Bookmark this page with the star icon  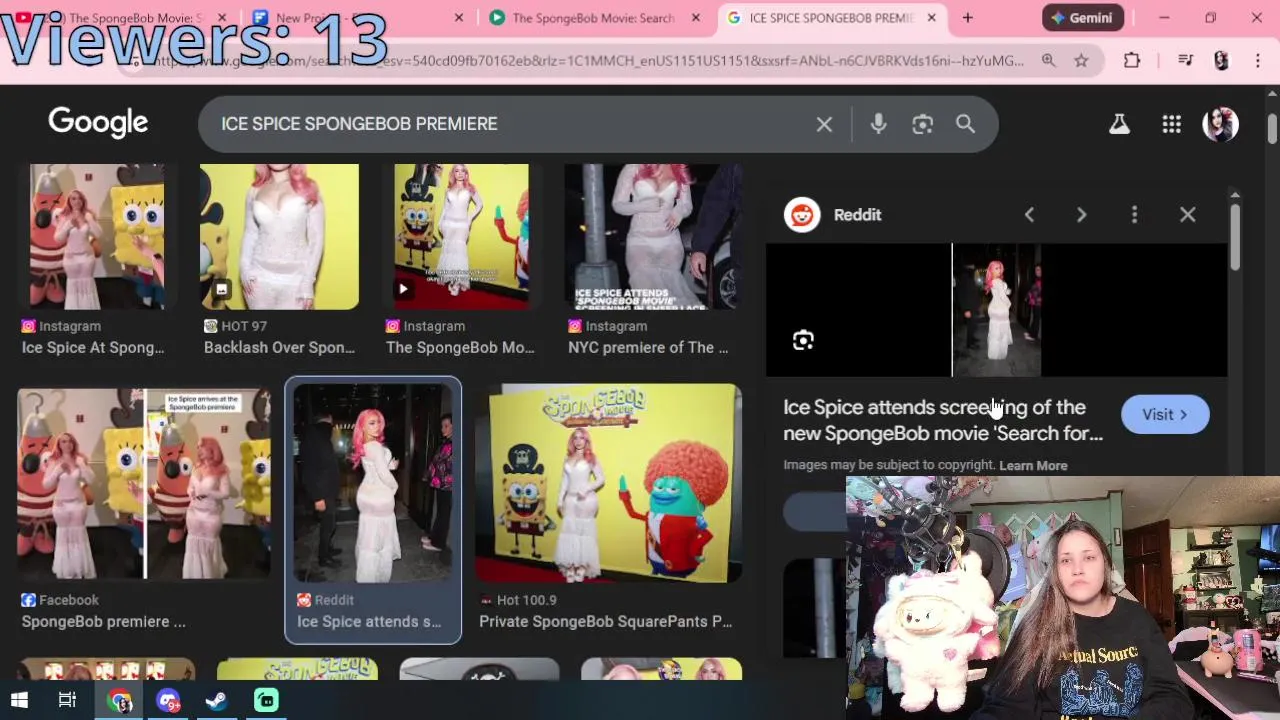coord(1081,61)
